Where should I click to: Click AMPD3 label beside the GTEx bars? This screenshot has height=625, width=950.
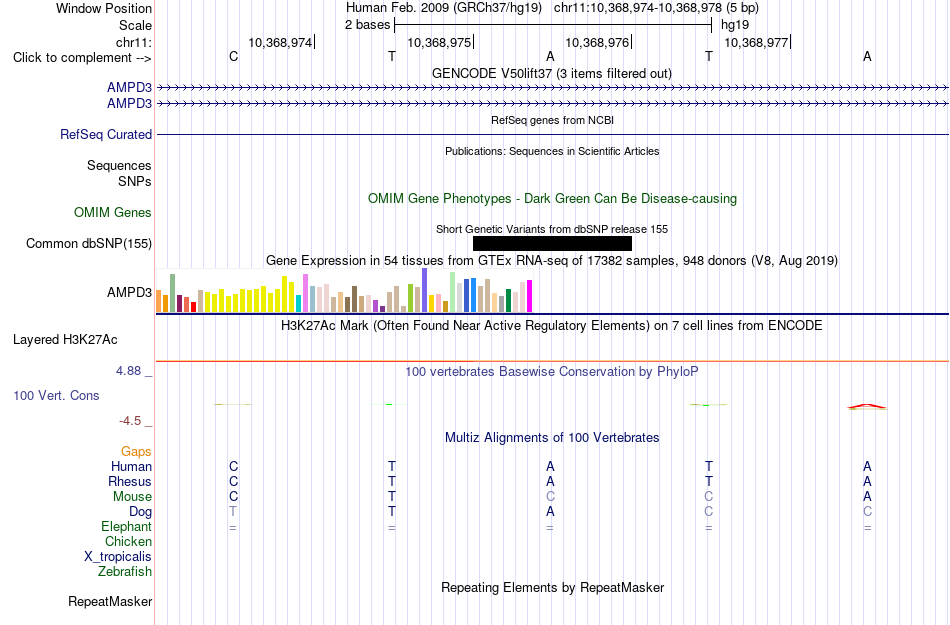pyautogui.click(x=130, y=293)
